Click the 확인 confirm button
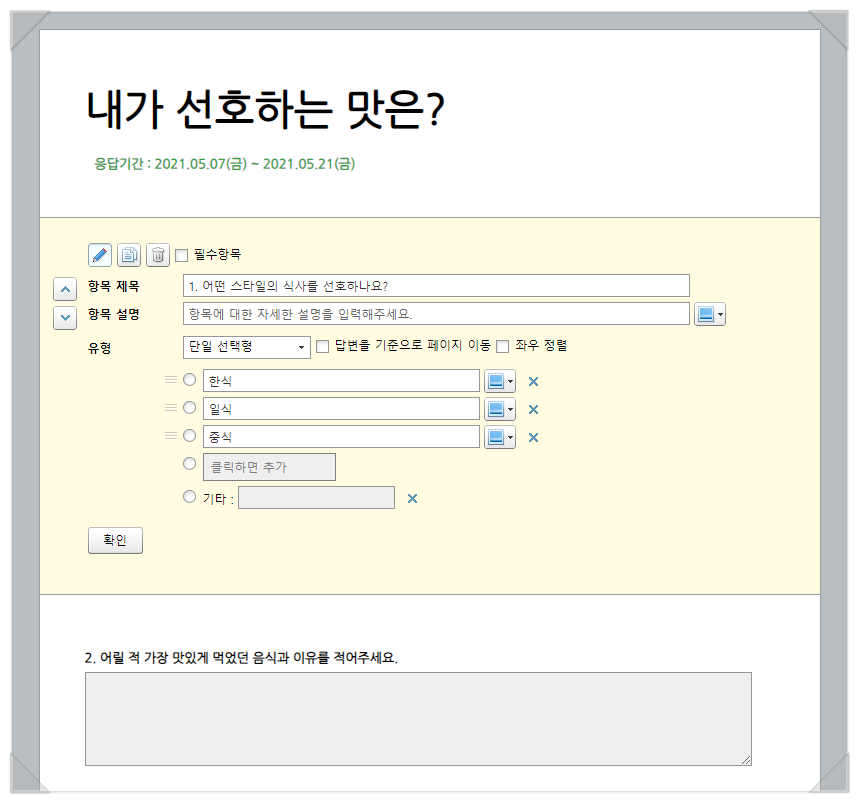Image resolution: width=859 pixels, height=803 pixels. point(115,540)
